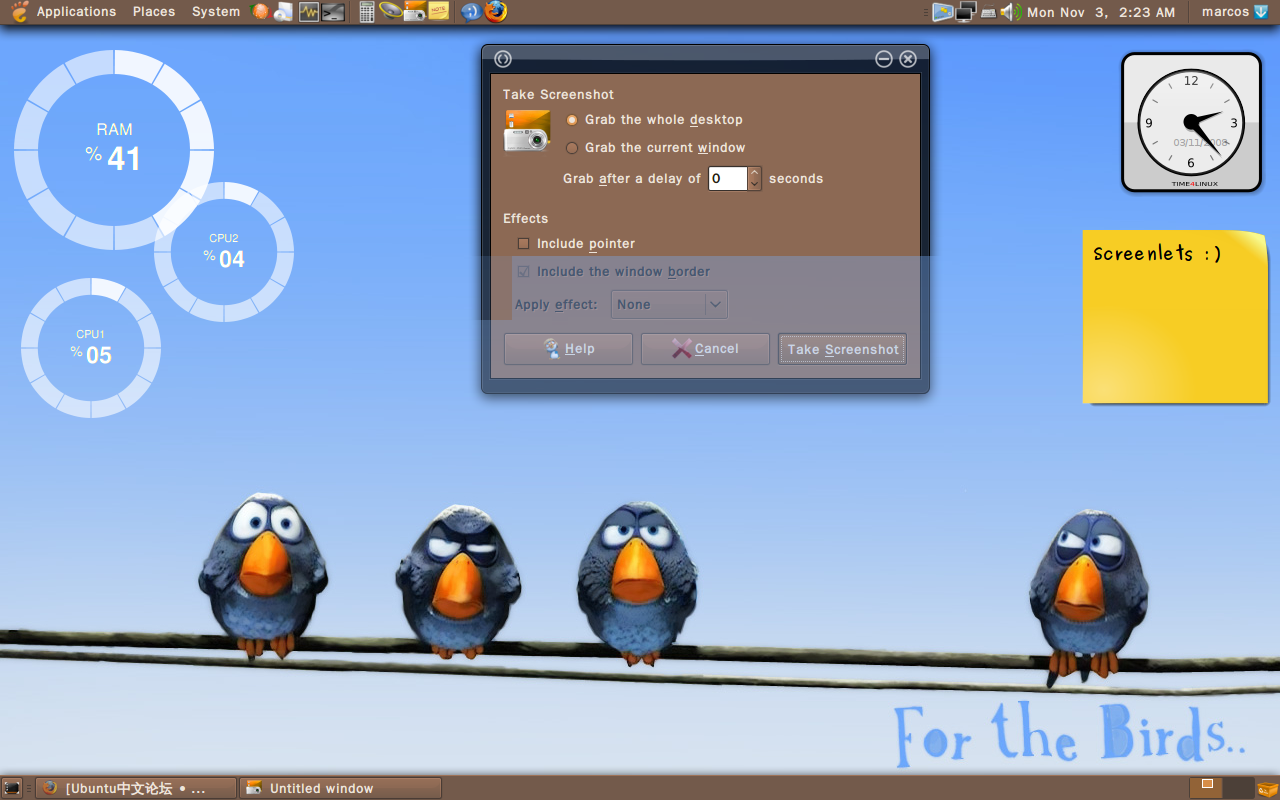Click the keyboard indicator tray icon
The height and width of the screenshot is (800, 1280).
[x=988, y=13]
